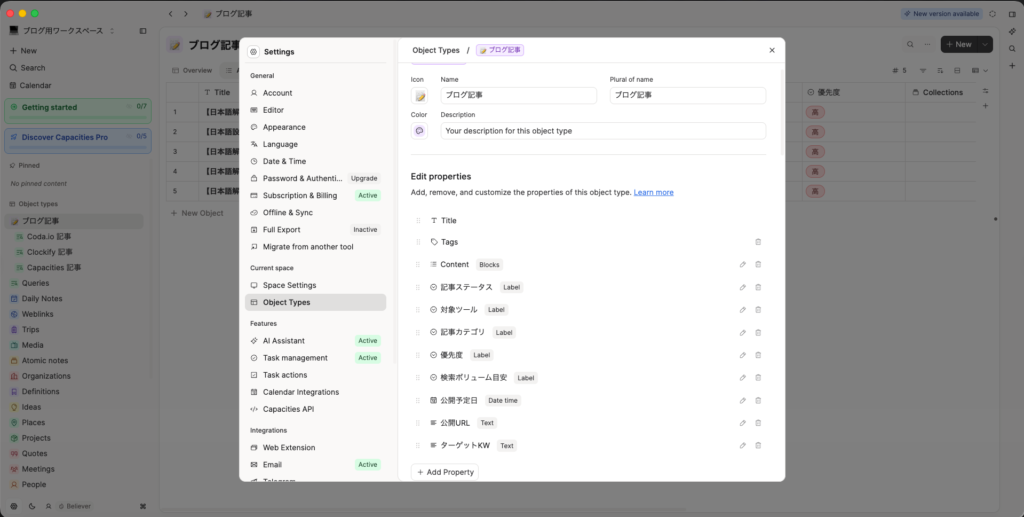
Task: Click the filter icon in table toolbar
Action: (x=923, y=70)
